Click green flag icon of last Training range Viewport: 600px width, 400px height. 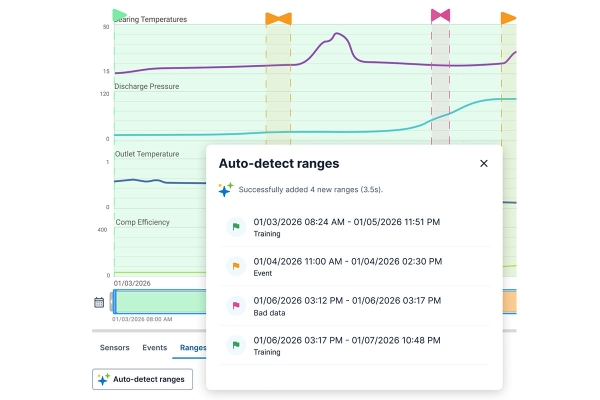(x=236, y=346)
